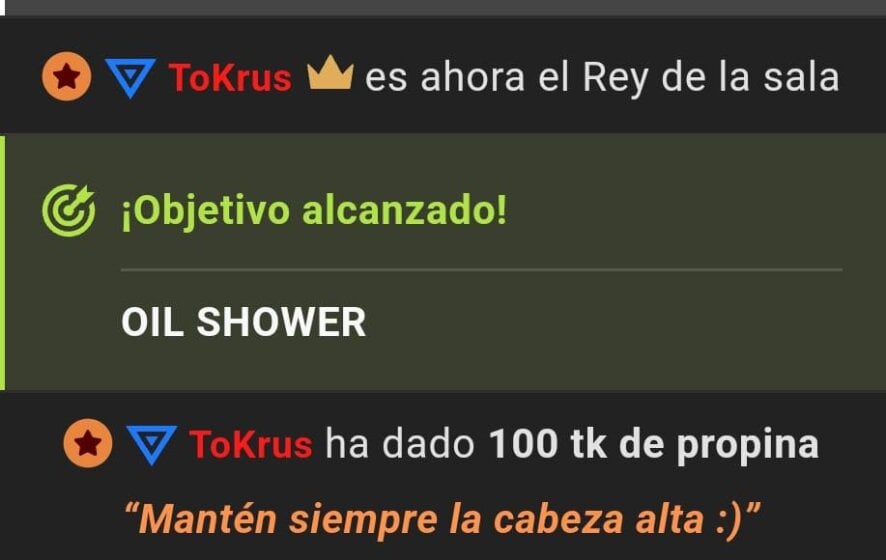Click the orange star badge beside the King announcement

(67, 76)
